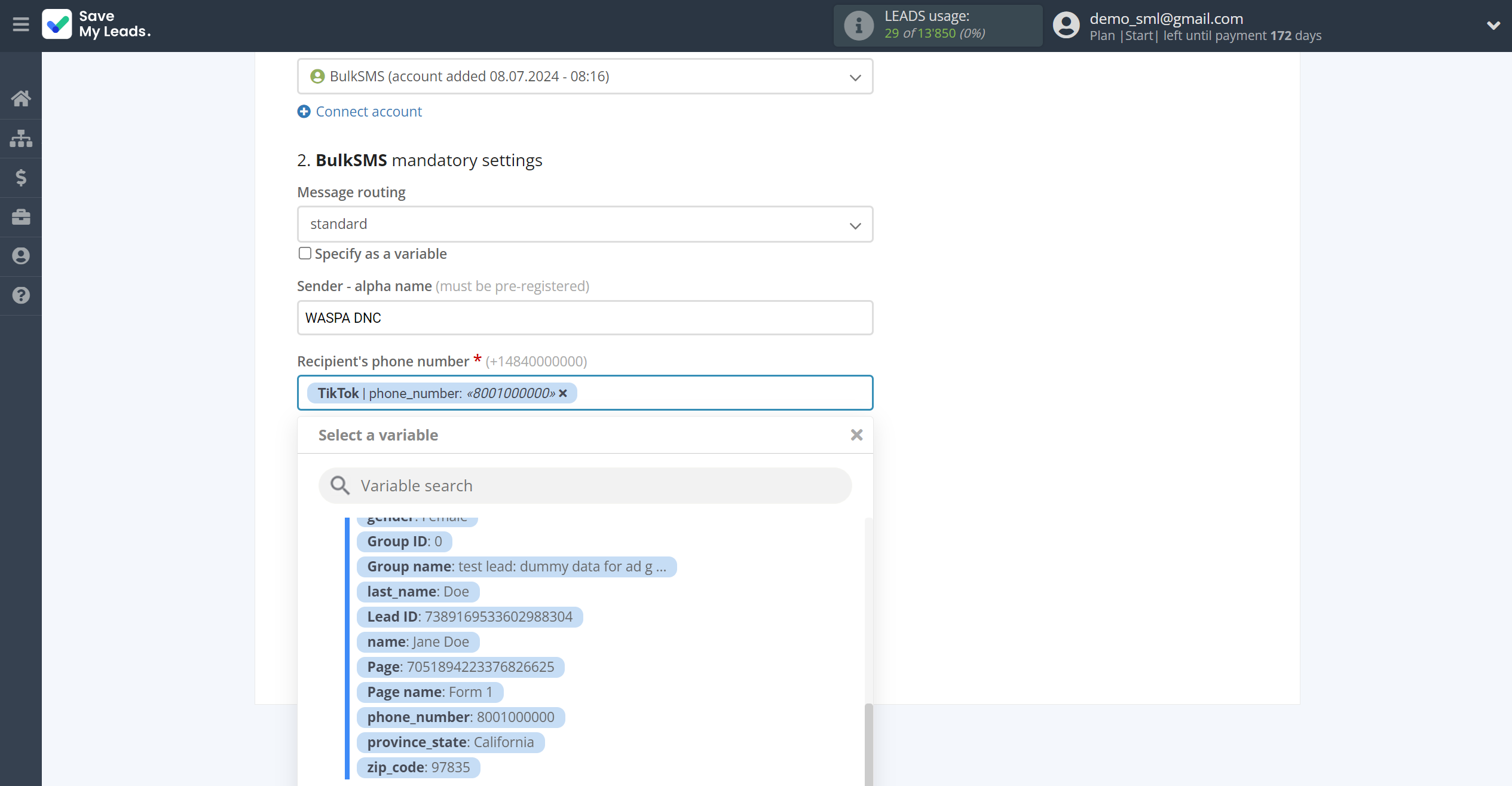Open the BulkSMS account dropdown
The height and width of the screenshot is (786, 1512).
pyautogui.click(x=585, y=77)
